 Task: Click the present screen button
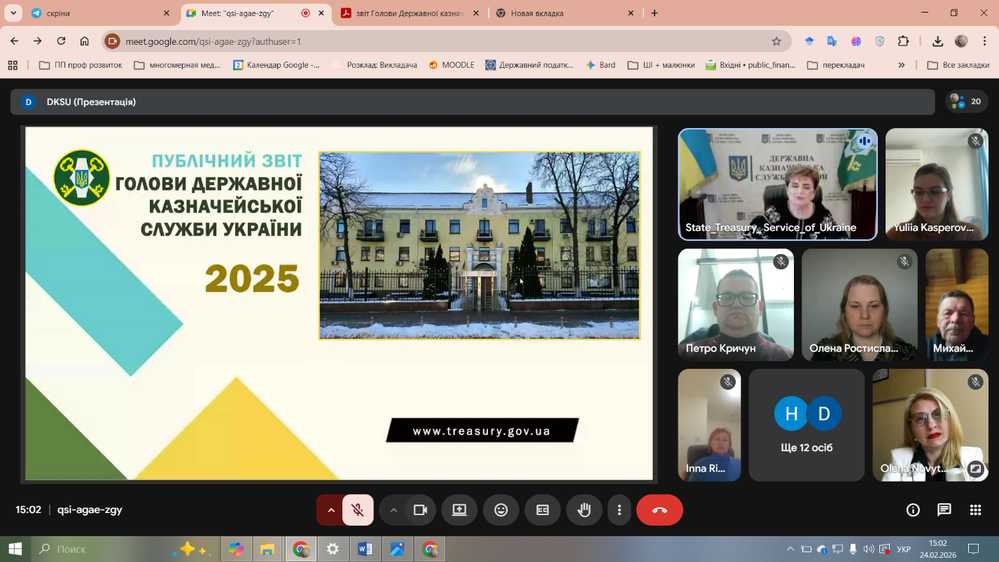(x=459, y=510)
